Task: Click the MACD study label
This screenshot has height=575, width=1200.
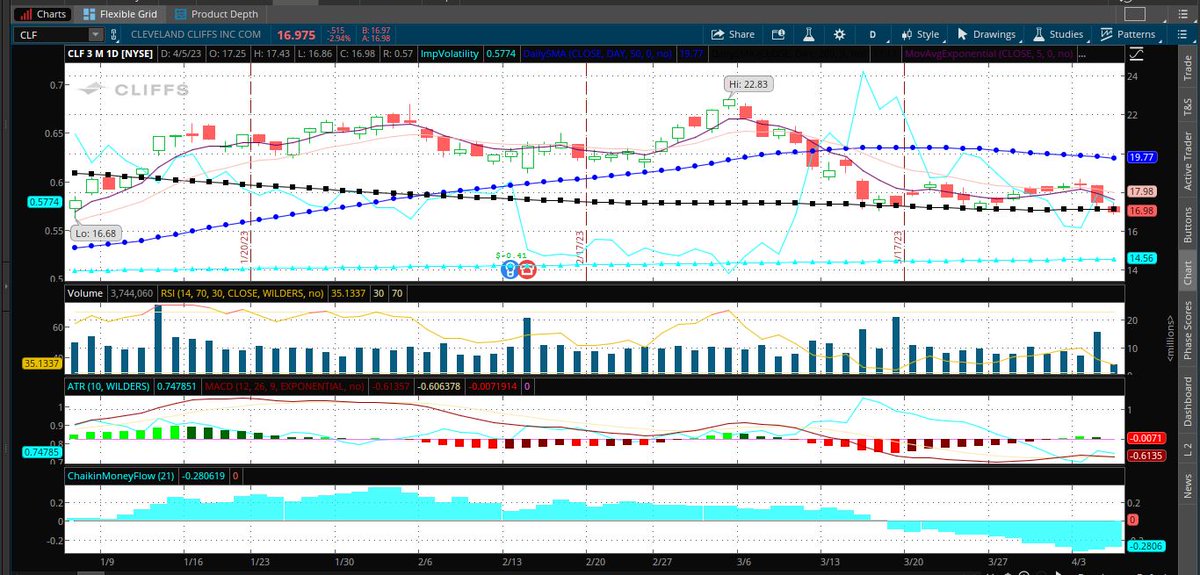Action: 284,385
